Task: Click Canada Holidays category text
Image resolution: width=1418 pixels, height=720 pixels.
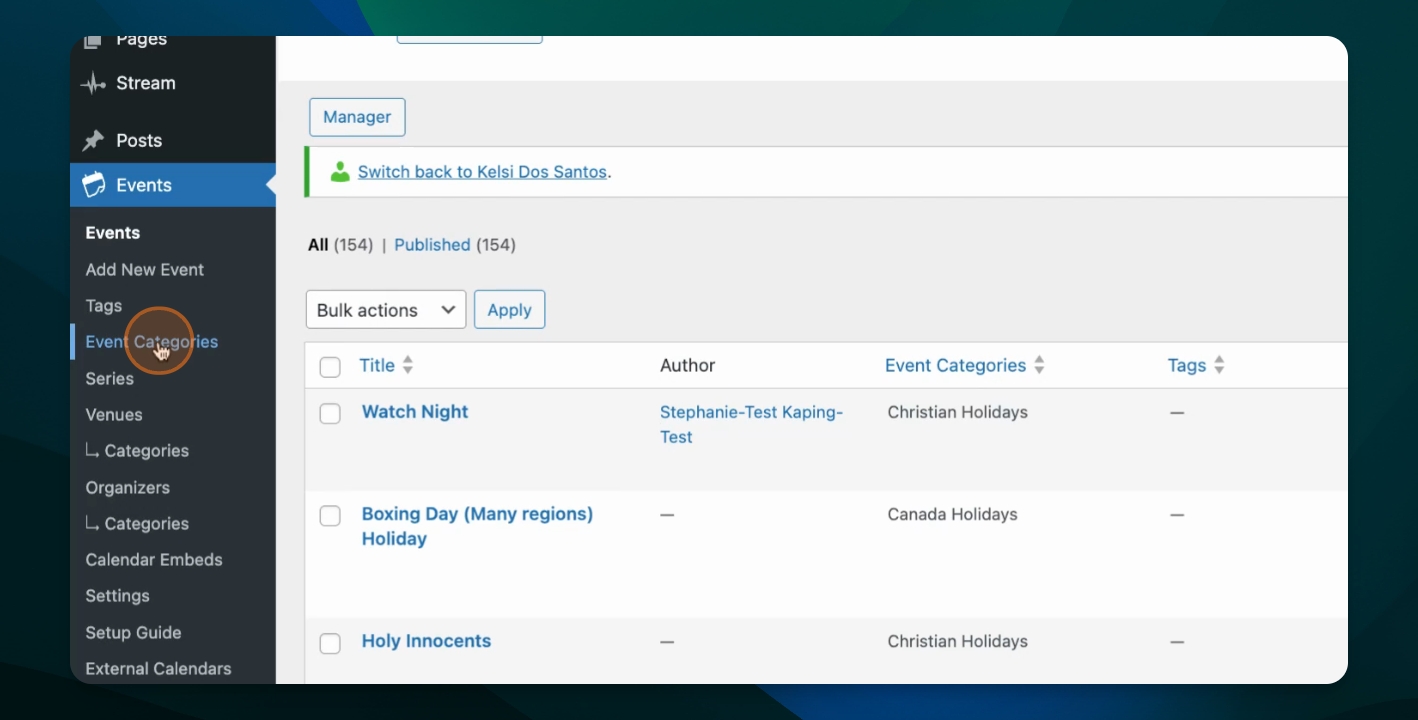Action: point(953,515)
